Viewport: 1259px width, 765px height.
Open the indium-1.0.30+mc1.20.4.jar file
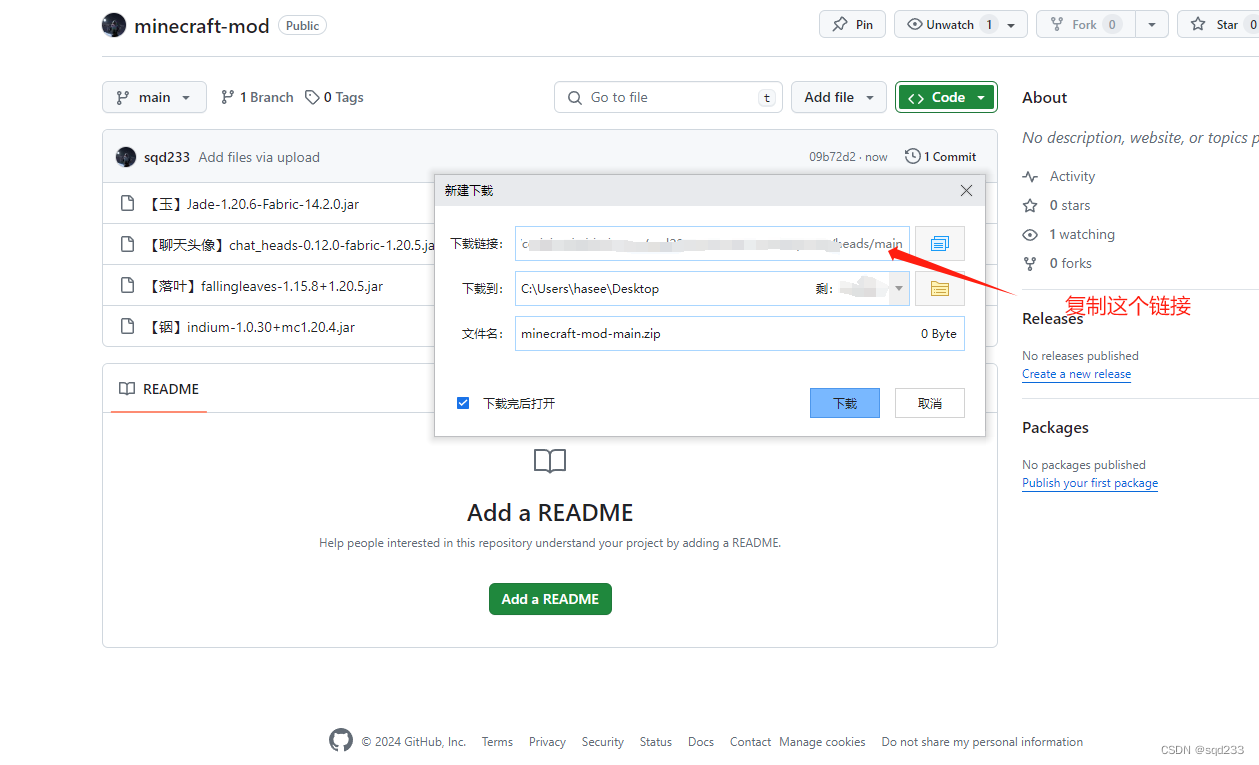click(251, 327)
